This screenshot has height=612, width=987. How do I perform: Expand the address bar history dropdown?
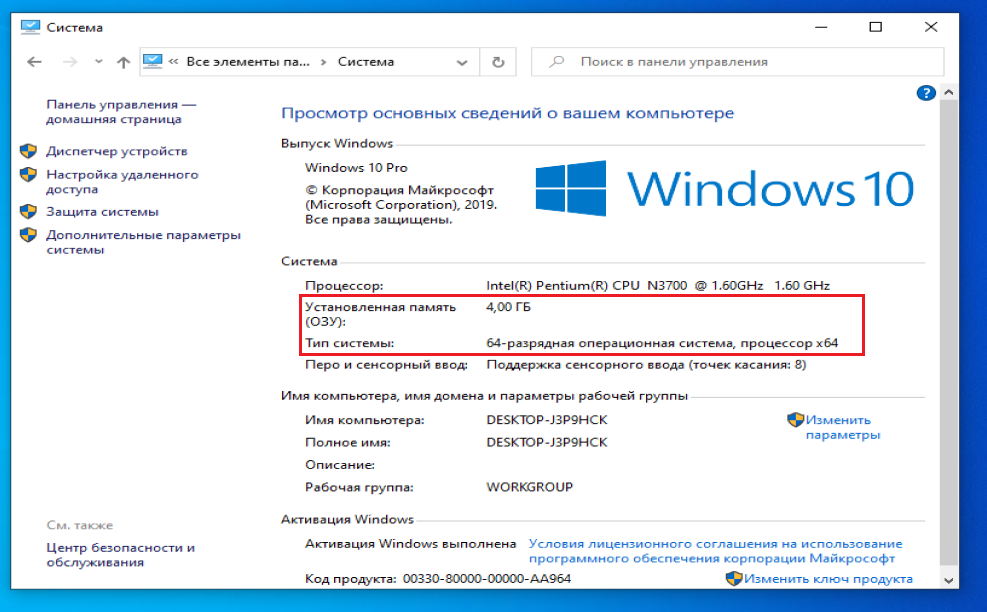point(462,62)
